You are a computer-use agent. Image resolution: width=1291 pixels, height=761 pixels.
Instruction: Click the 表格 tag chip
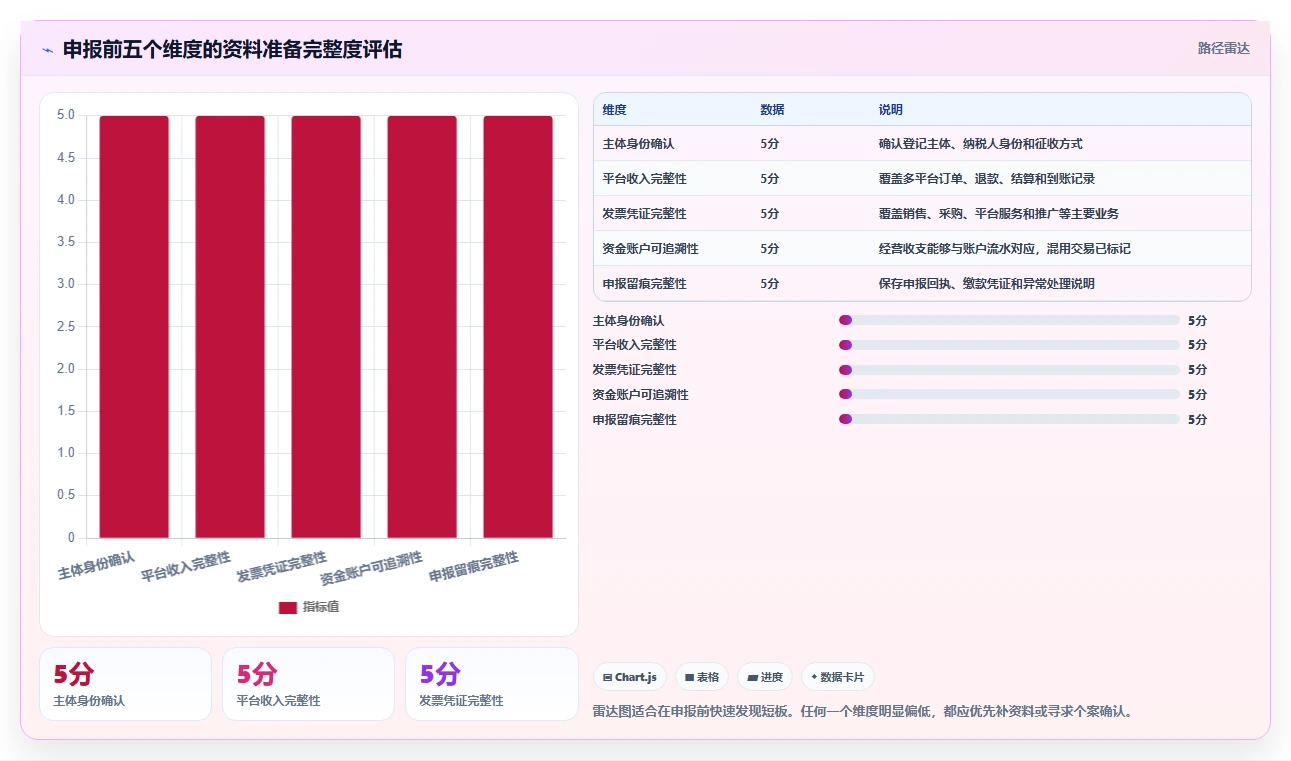click(702, 677)
